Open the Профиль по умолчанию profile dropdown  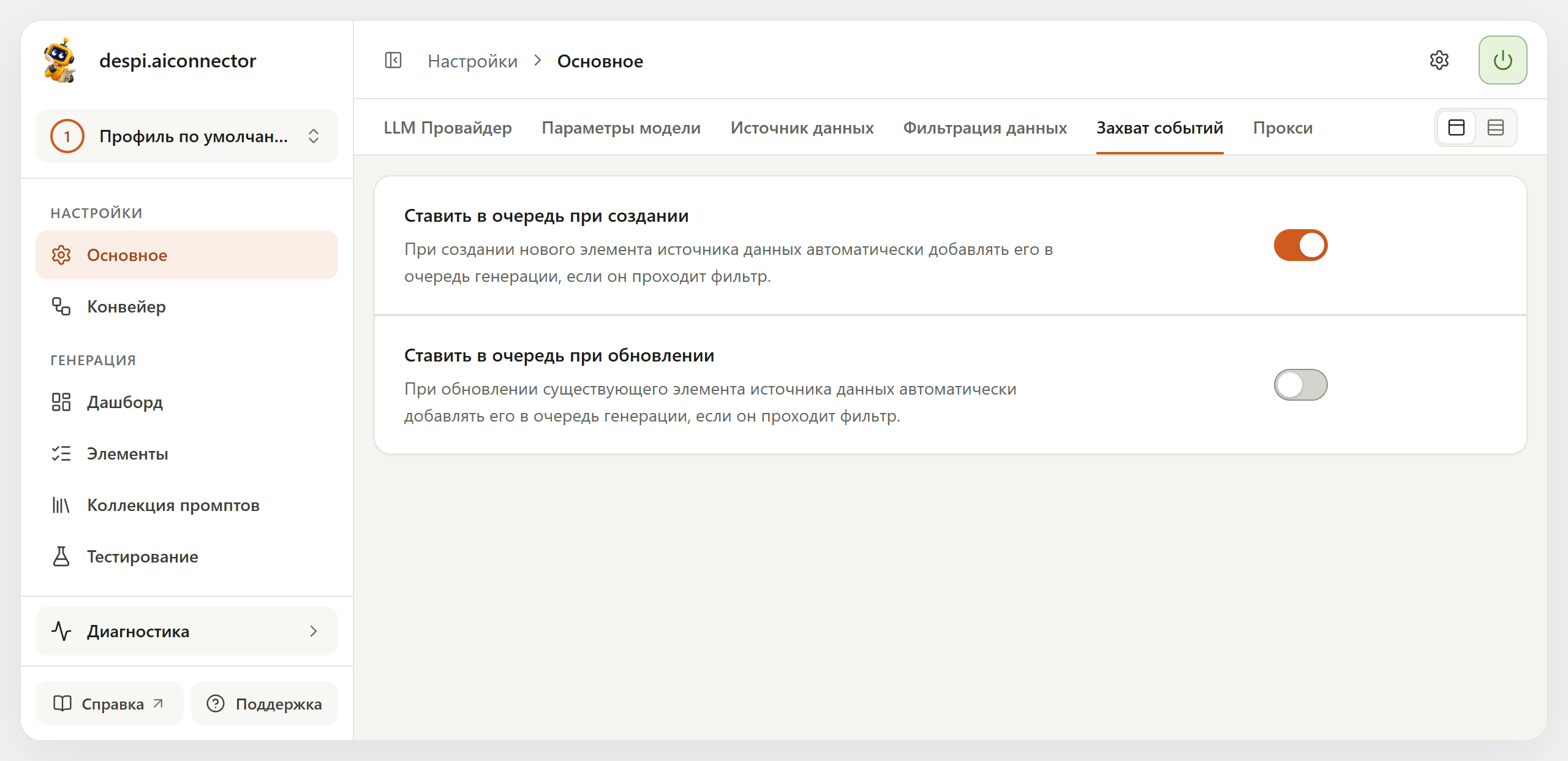click(187, 136)
